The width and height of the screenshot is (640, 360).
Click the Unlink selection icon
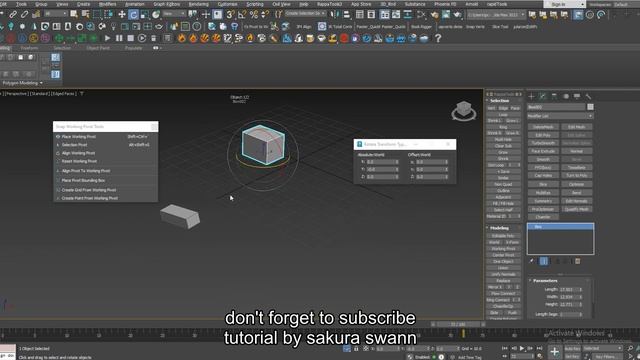(24, 15)
